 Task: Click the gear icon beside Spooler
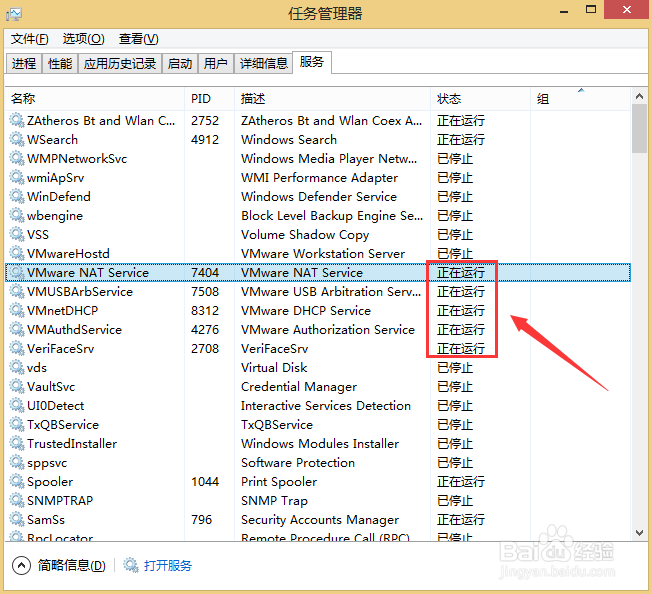click(17, 481)
